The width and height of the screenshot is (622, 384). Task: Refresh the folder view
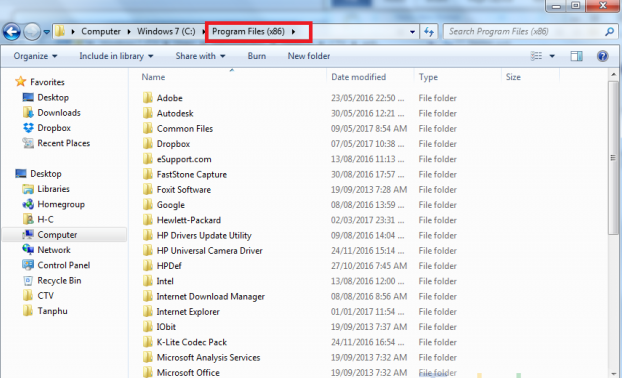click(429, 32)
